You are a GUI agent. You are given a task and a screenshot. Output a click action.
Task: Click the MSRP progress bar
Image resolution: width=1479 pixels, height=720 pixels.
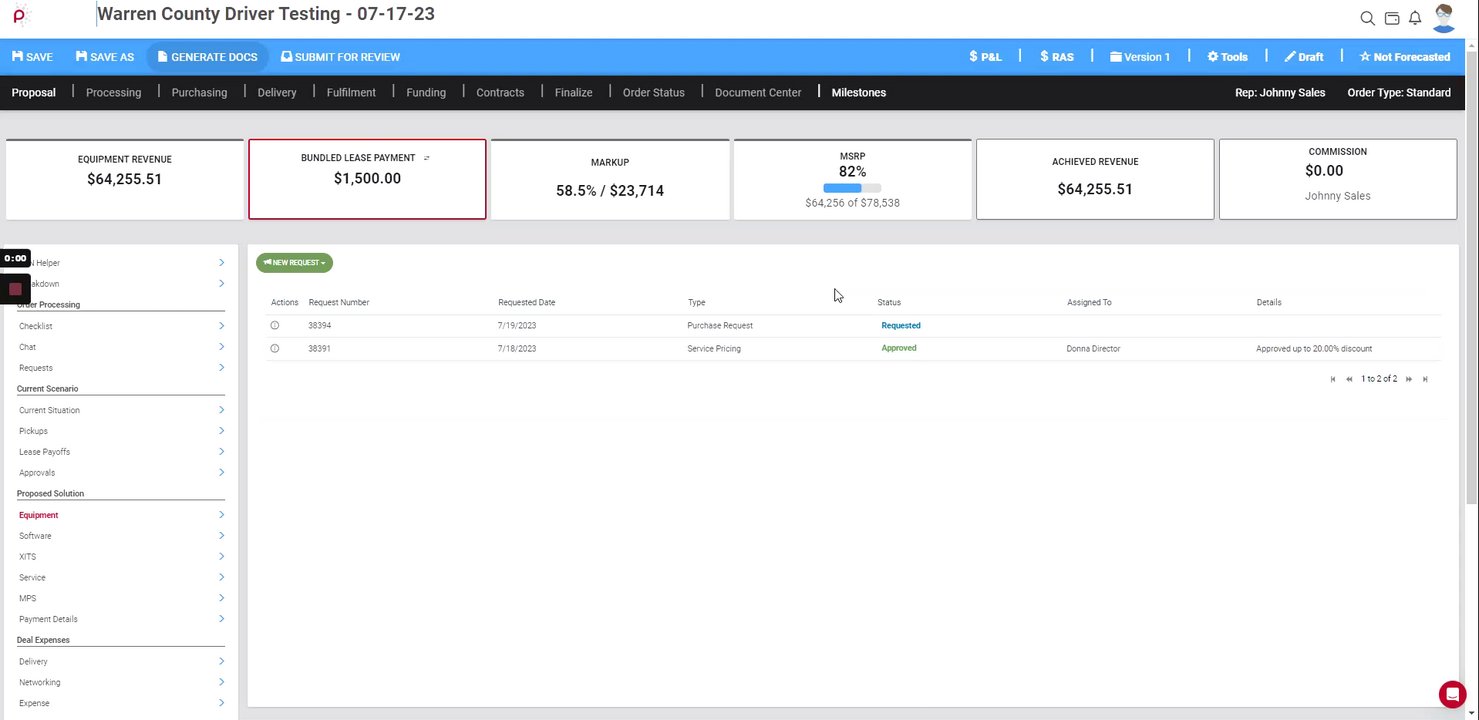pos(852,188)
